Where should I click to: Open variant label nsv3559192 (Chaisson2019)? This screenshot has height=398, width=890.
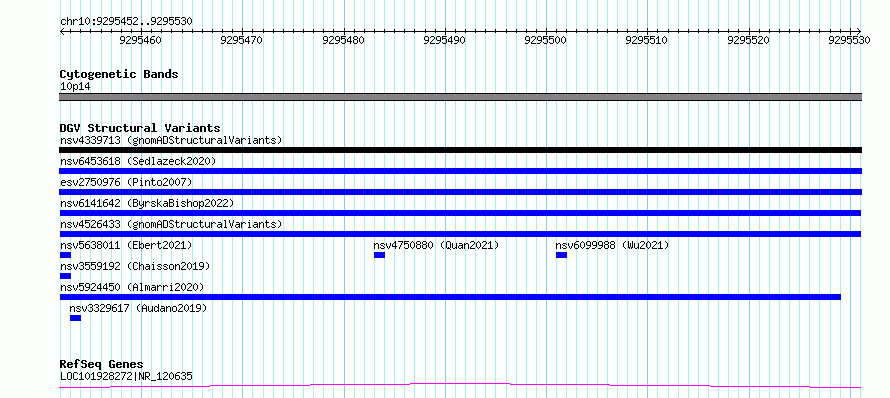pos(135,266)
